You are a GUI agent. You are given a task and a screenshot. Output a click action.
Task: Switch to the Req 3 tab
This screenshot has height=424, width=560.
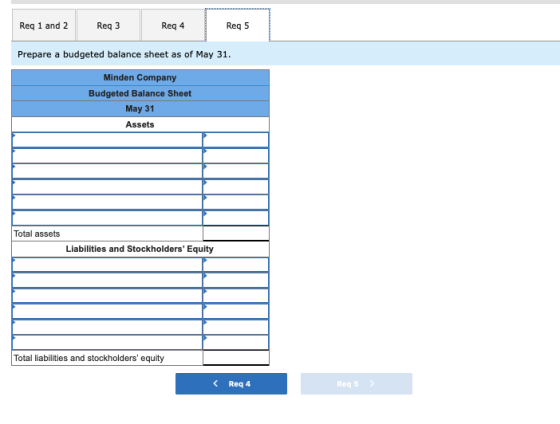(108, 25)
